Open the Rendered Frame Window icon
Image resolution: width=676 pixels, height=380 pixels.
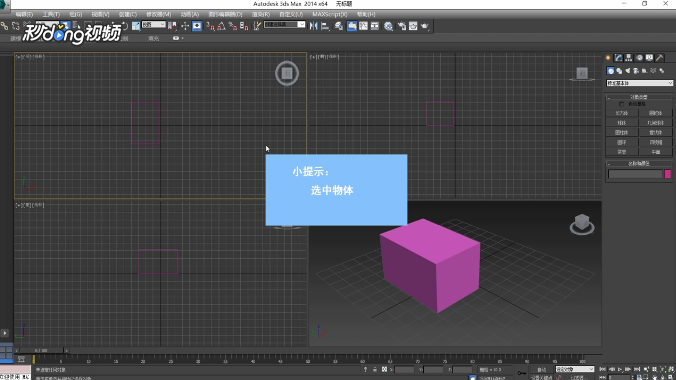tap(413, 26)
